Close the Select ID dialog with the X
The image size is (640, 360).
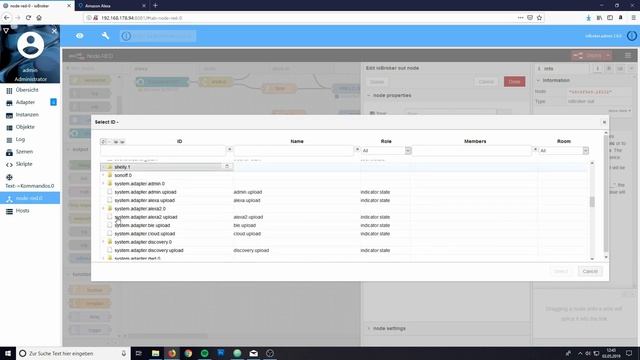point(604,122)
